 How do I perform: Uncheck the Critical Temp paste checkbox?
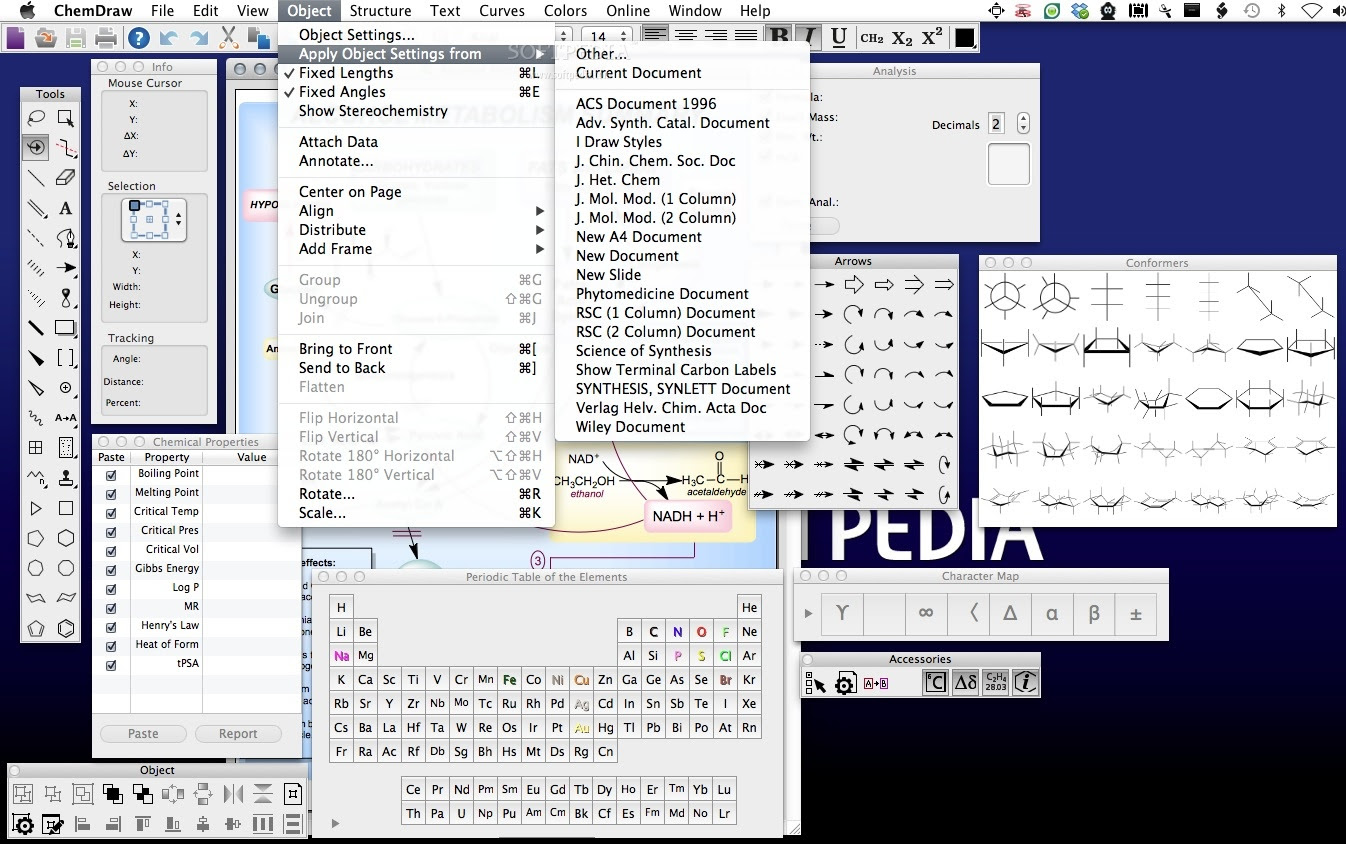pyautogui.click(x=111, y=512)
